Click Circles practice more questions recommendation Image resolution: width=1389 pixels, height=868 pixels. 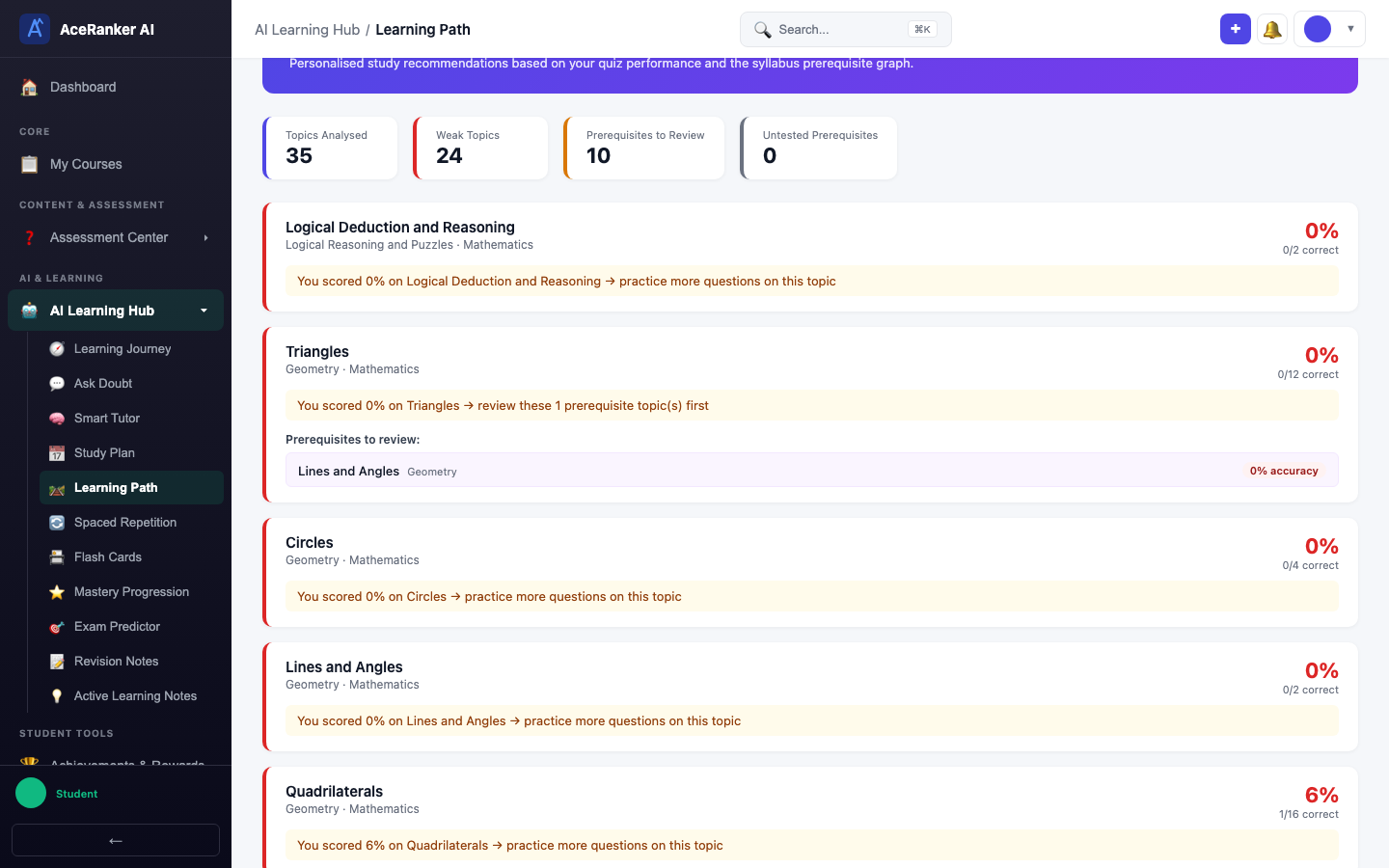[812, 597]
